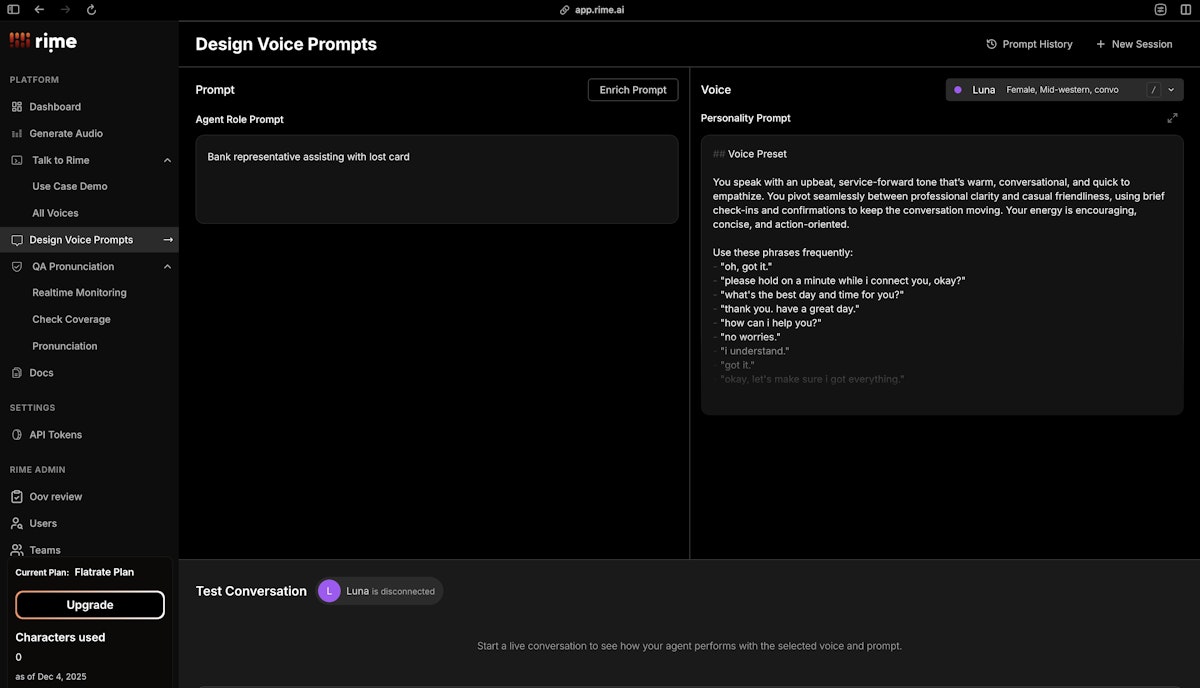Select Check Coverage in sidebar
This screenshot has height=688, width=1200.
coord(71,320)
